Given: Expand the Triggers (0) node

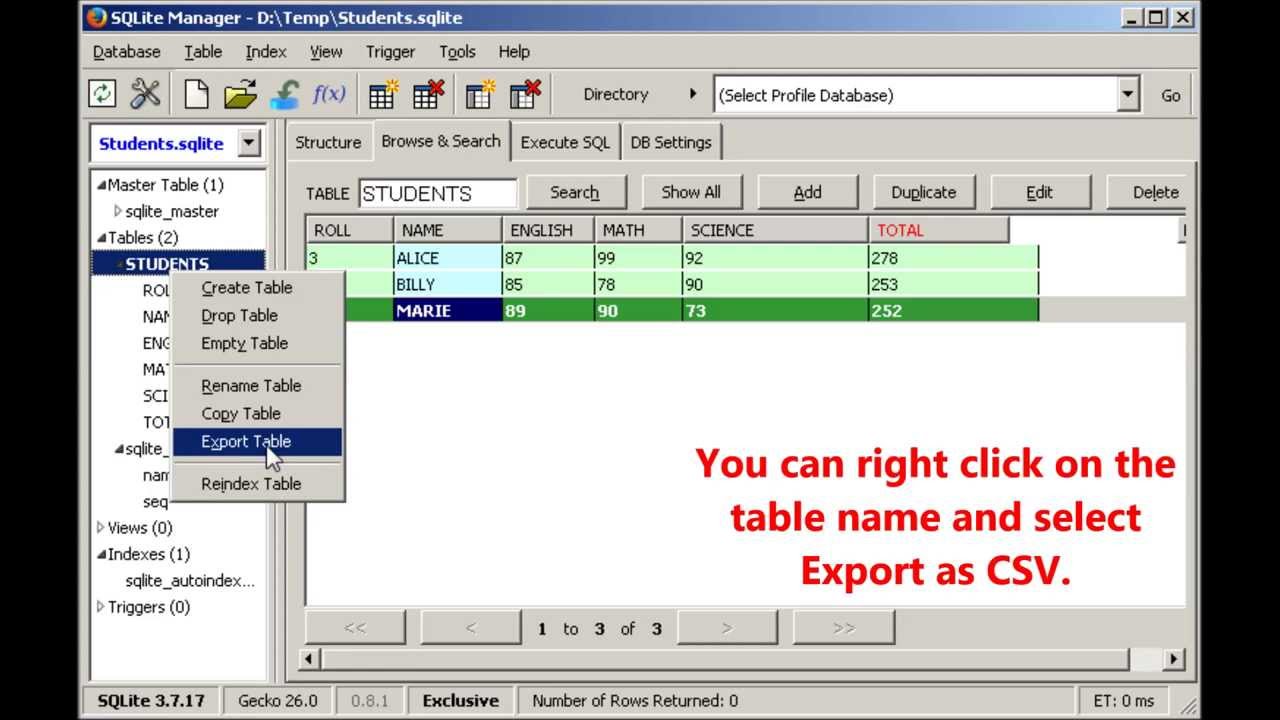Looking at the screenshot, I should click(100, 606).
